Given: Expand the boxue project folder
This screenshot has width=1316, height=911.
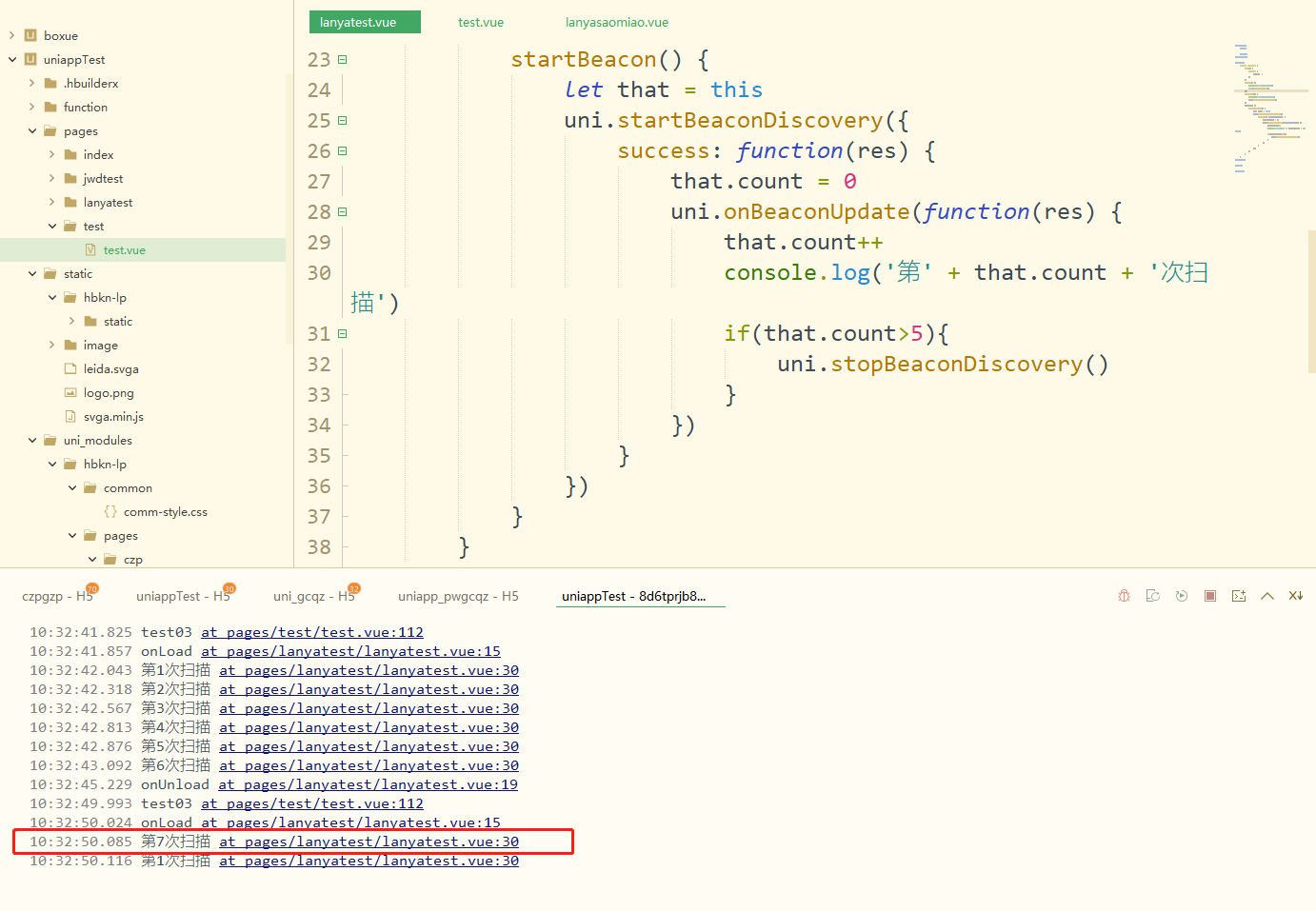Looking at the screenshot, I should (x=12, y=36).
